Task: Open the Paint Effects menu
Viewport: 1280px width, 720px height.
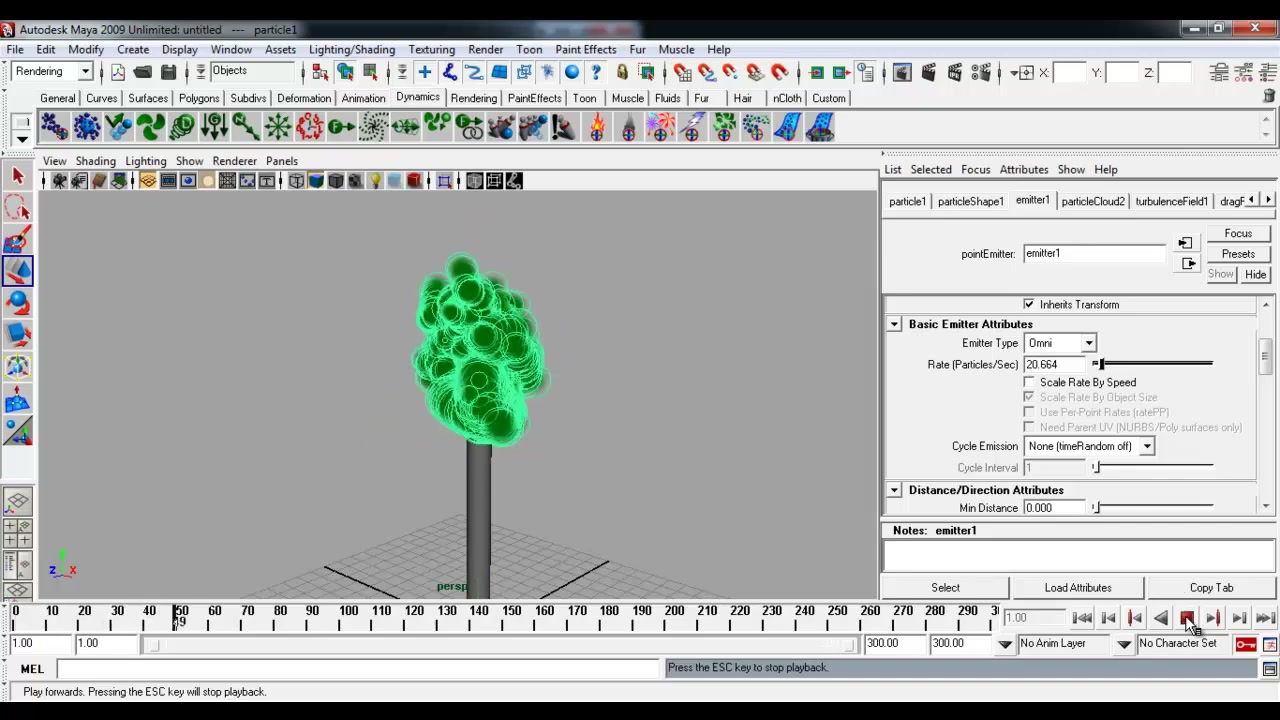Action: [586, 49]
